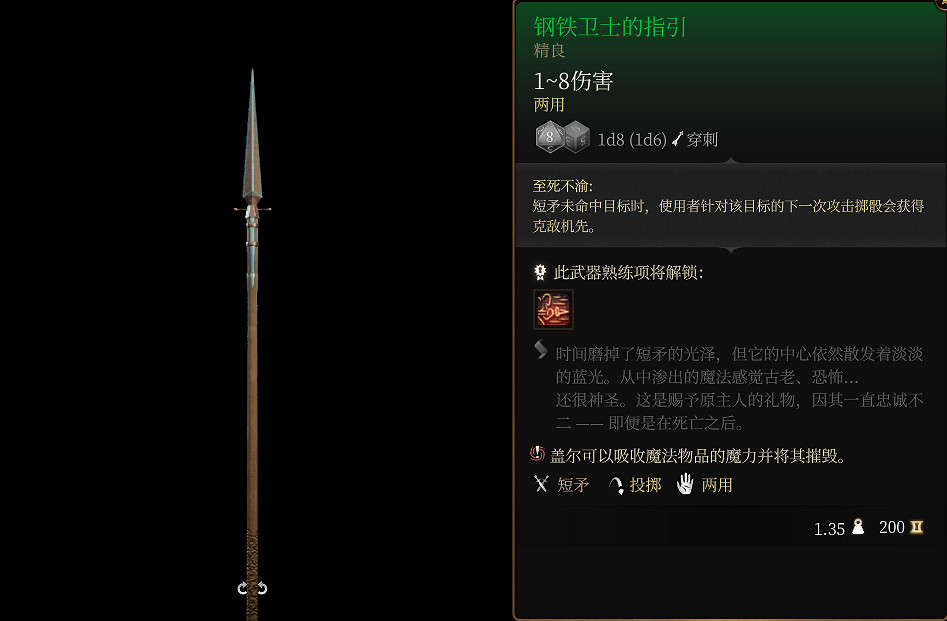Click the piercing damage type icon

pos(678,139)
